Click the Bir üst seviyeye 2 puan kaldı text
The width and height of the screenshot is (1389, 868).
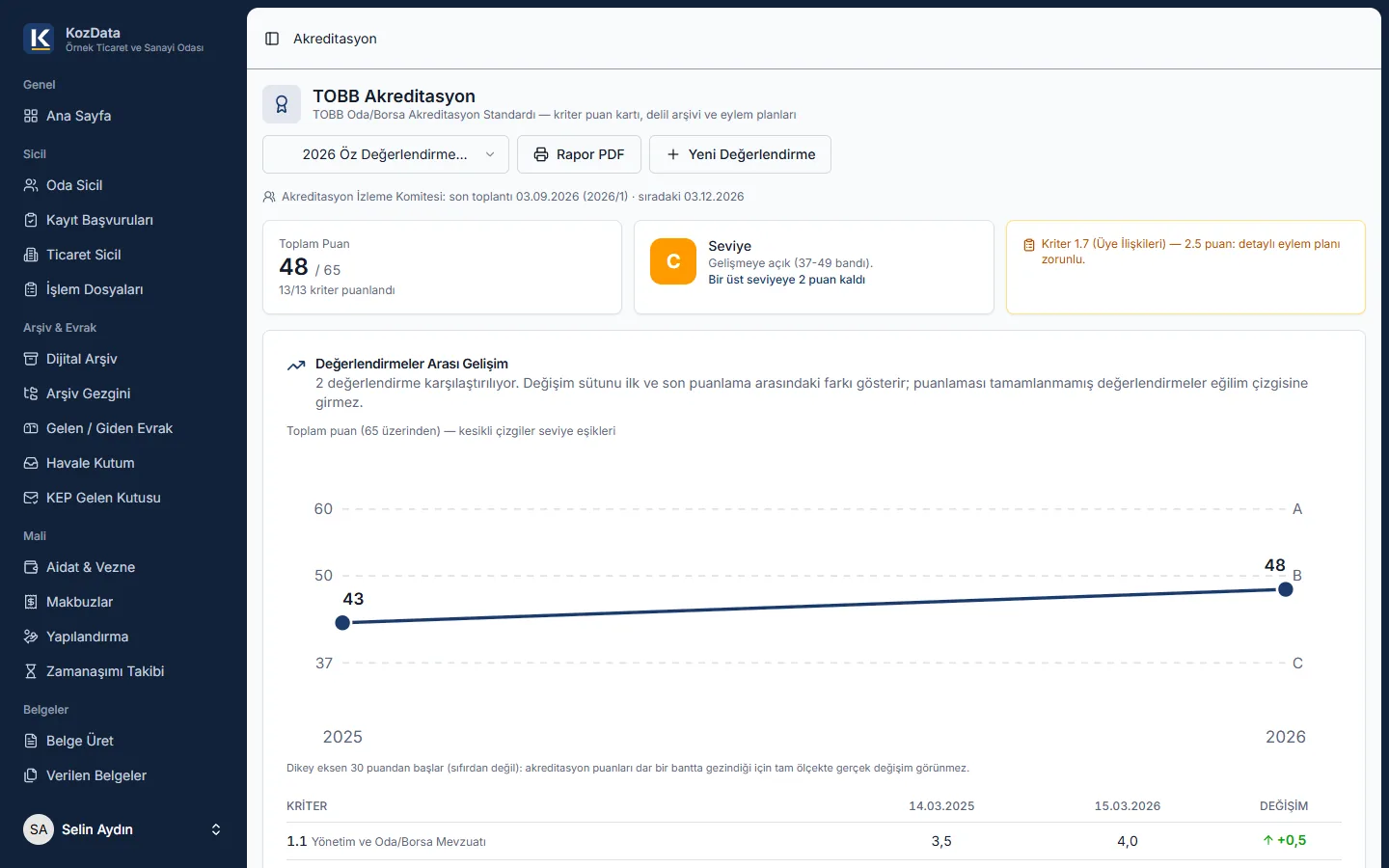[x=786, y=280]
